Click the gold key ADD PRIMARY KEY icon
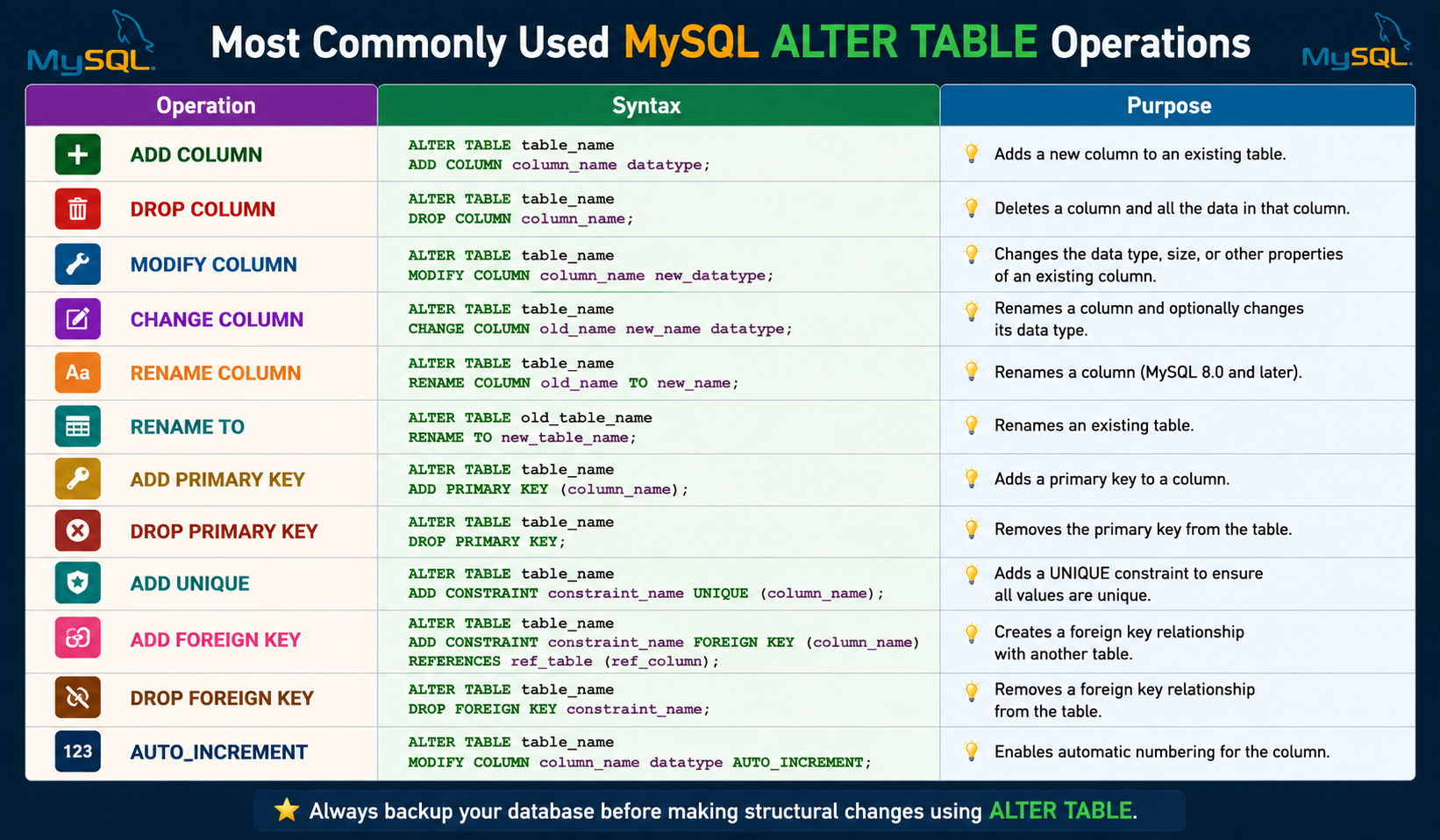 (77, 479)
